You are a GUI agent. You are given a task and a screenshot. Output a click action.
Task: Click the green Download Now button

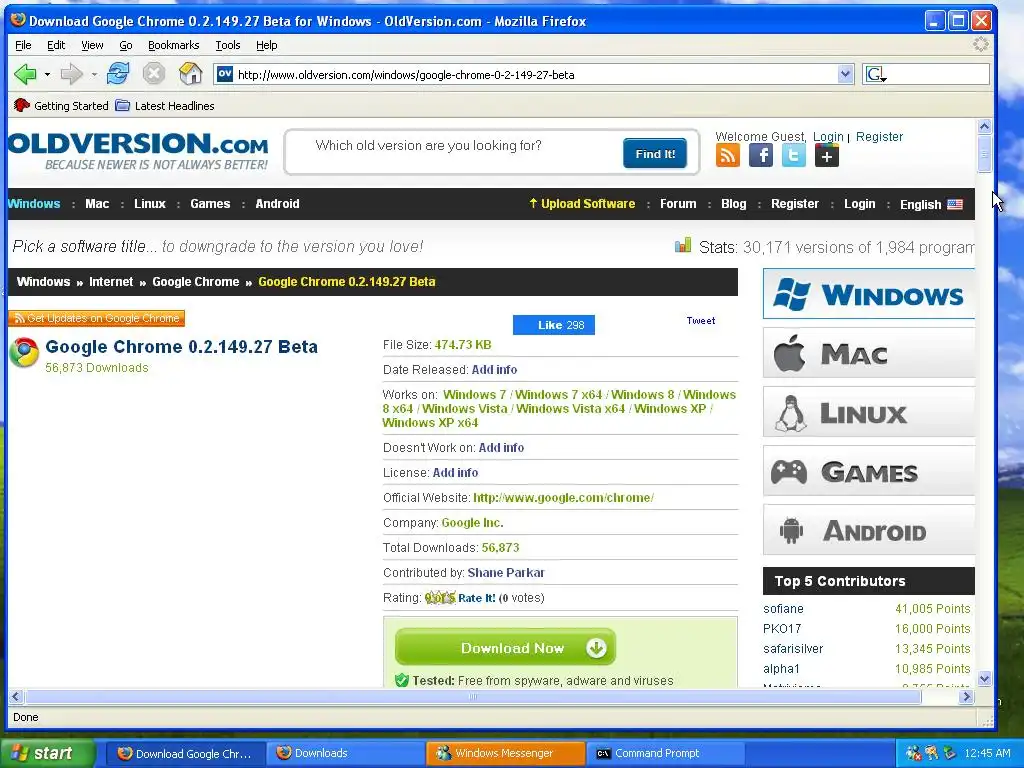coord(505,647)
